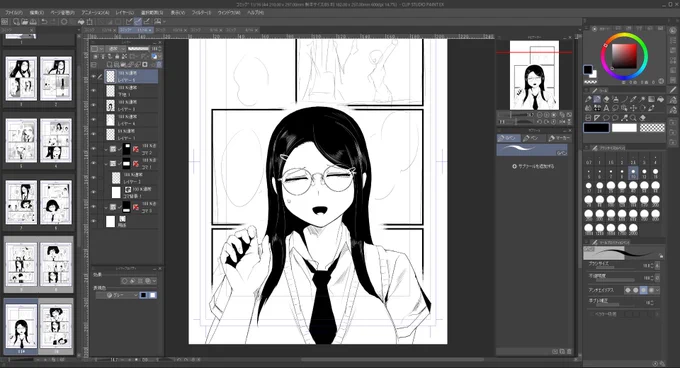
Task: Delete layer using trash icon
Action: pos(159,65)
